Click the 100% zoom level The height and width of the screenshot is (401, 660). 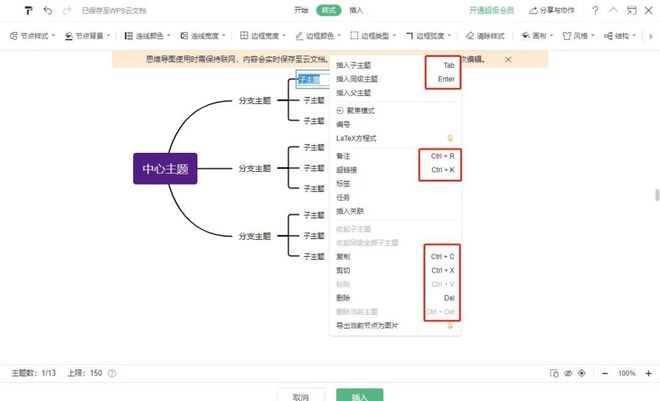click(x=626, y=373)
